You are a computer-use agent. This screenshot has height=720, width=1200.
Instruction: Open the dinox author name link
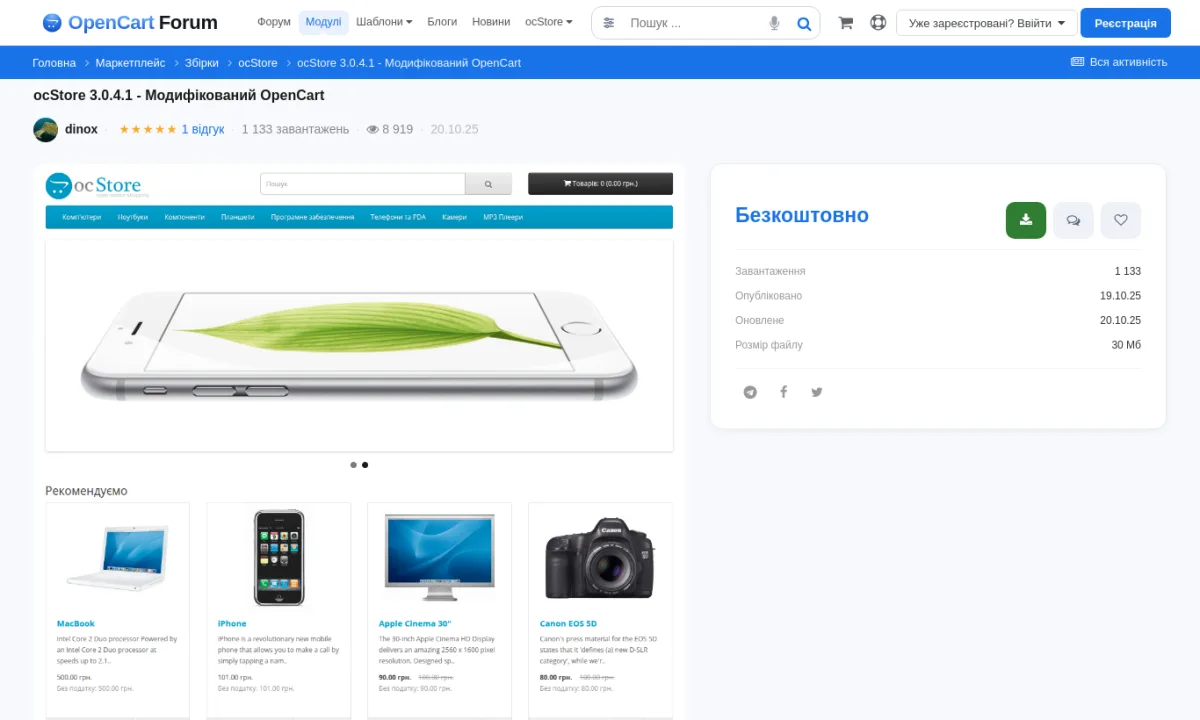[x=82, y=130]
